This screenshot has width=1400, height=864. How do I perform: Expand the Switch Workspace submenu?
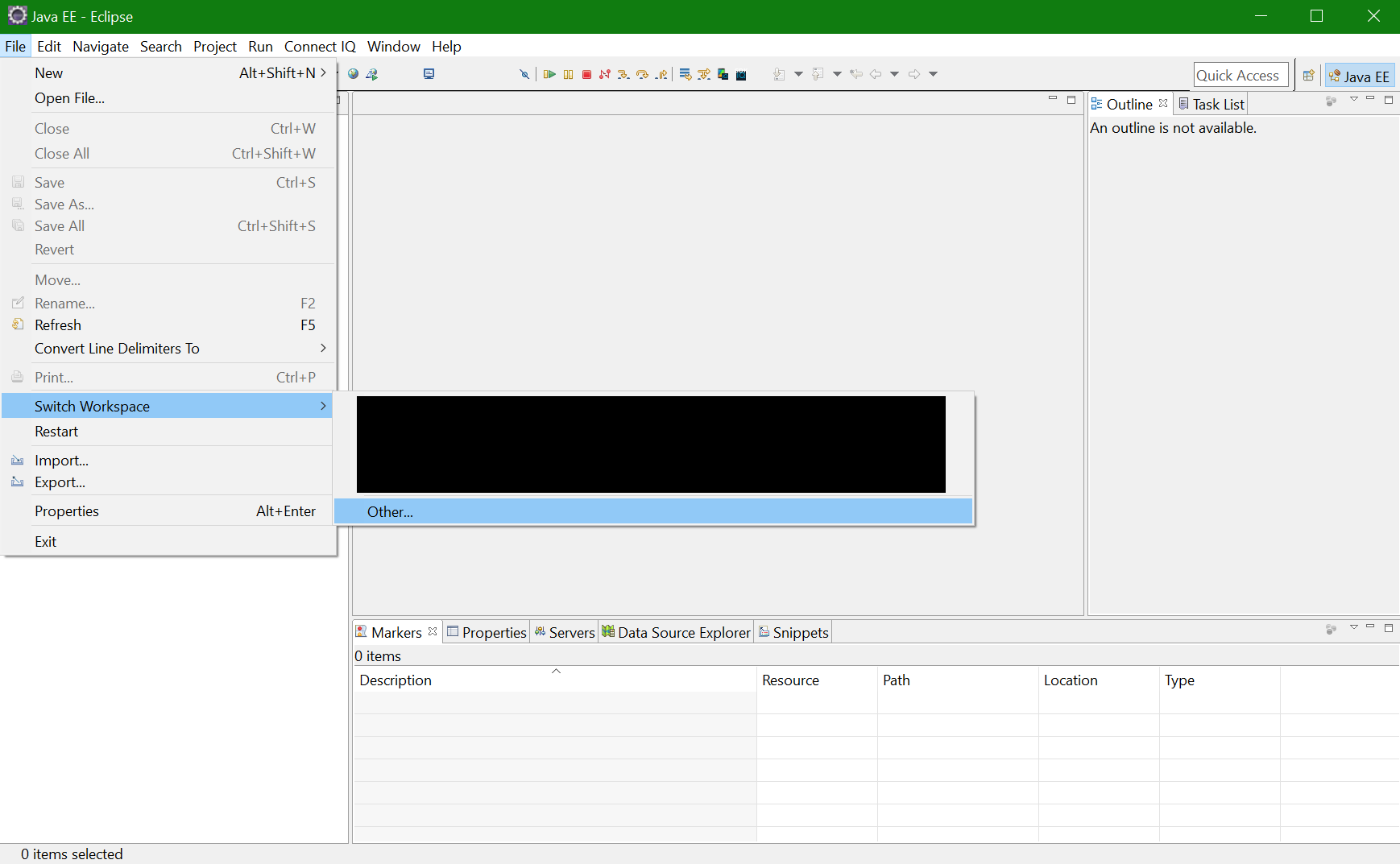(168, 406)
